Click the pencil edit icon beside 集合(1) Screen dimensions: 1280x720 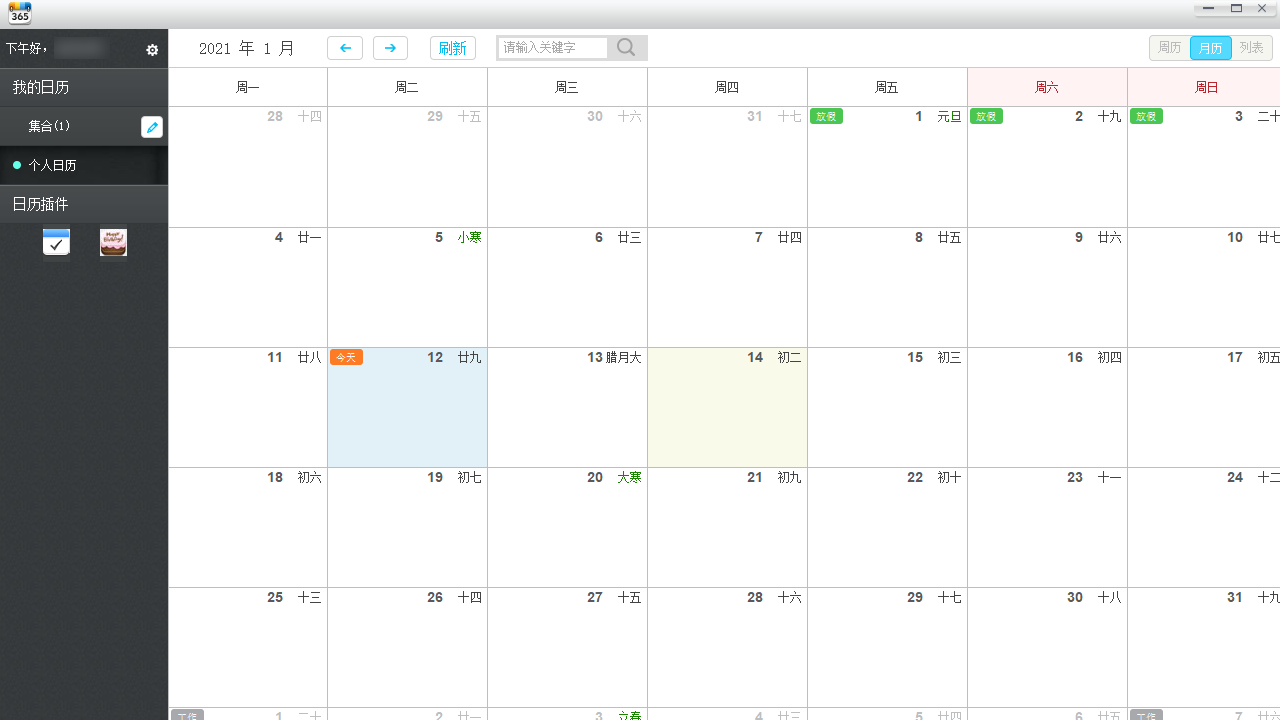click(x=152, y=127)
